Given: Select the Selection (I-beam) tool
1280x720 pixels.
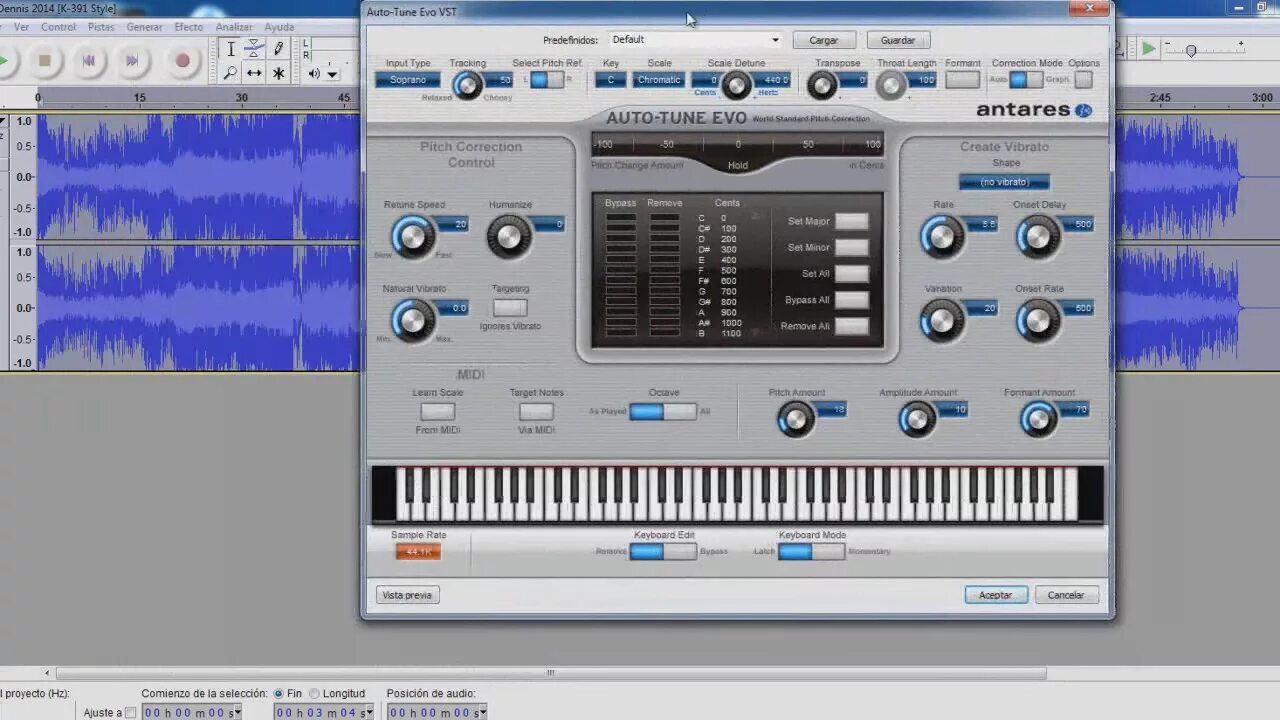Looking at the screenshot, I should (x=231, y=48).
